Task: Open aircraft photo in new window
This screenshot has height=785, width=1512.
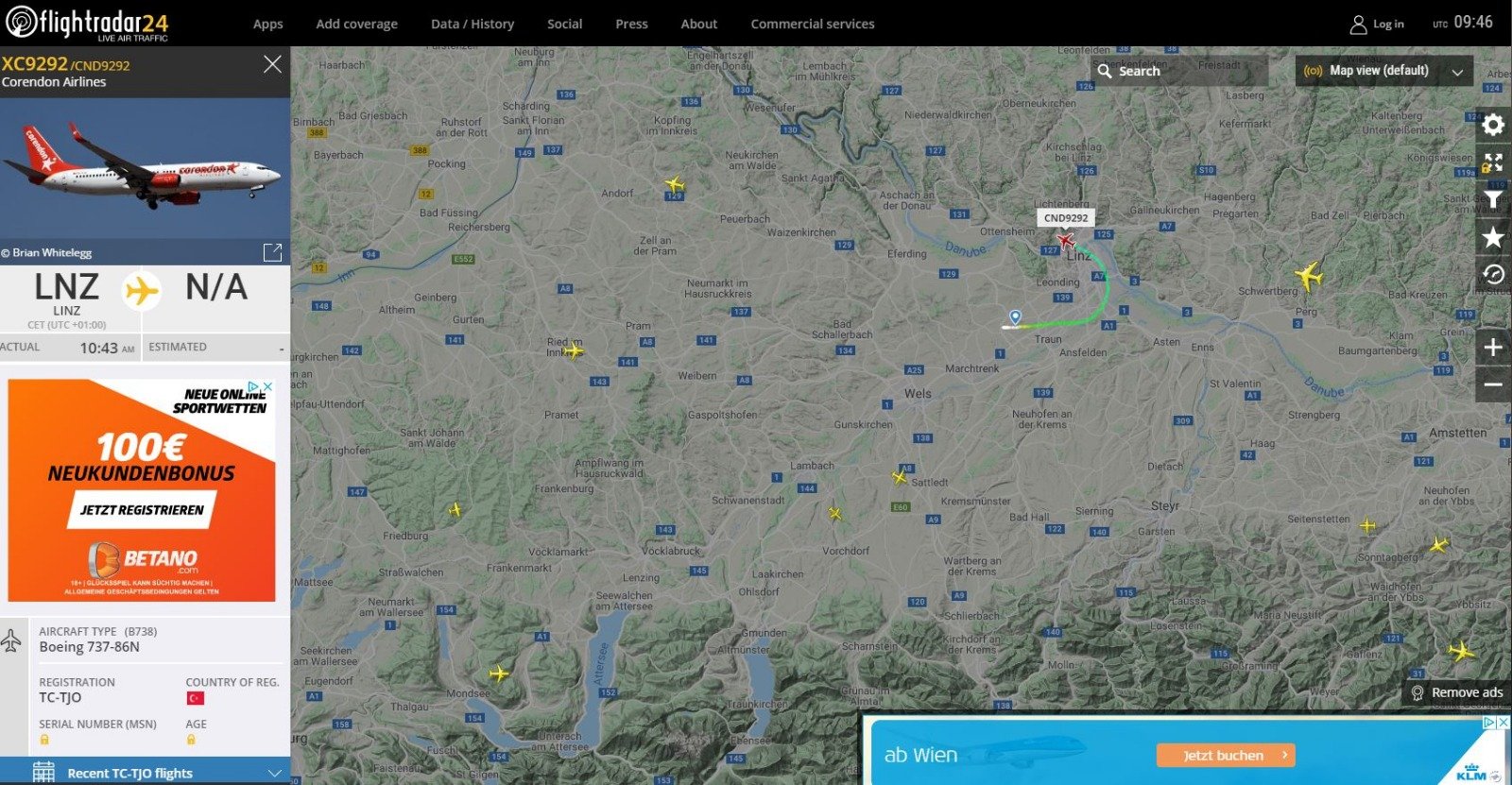Action: click(x=272, y=252)
